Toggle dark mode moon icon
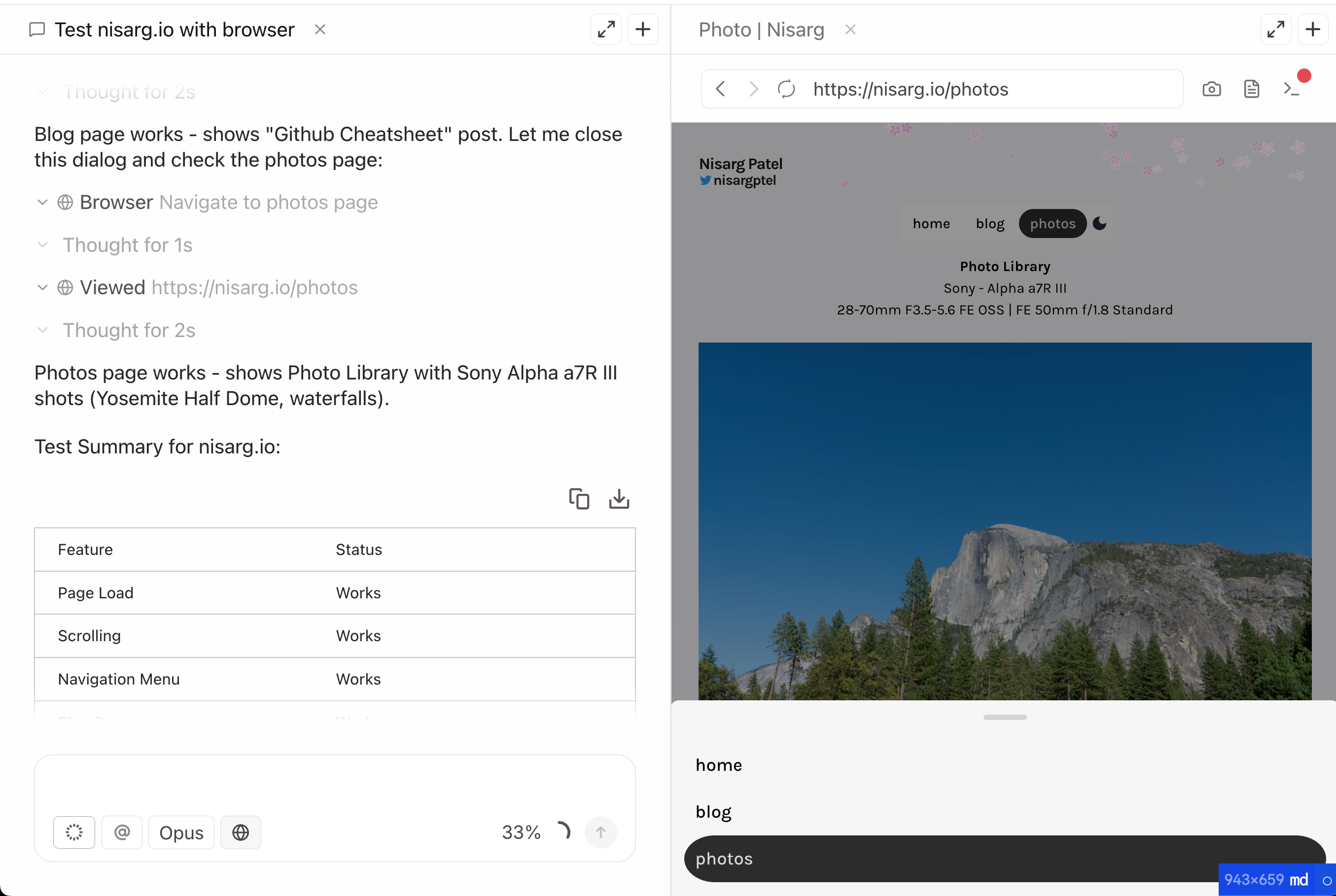 tap(1099, 223)
